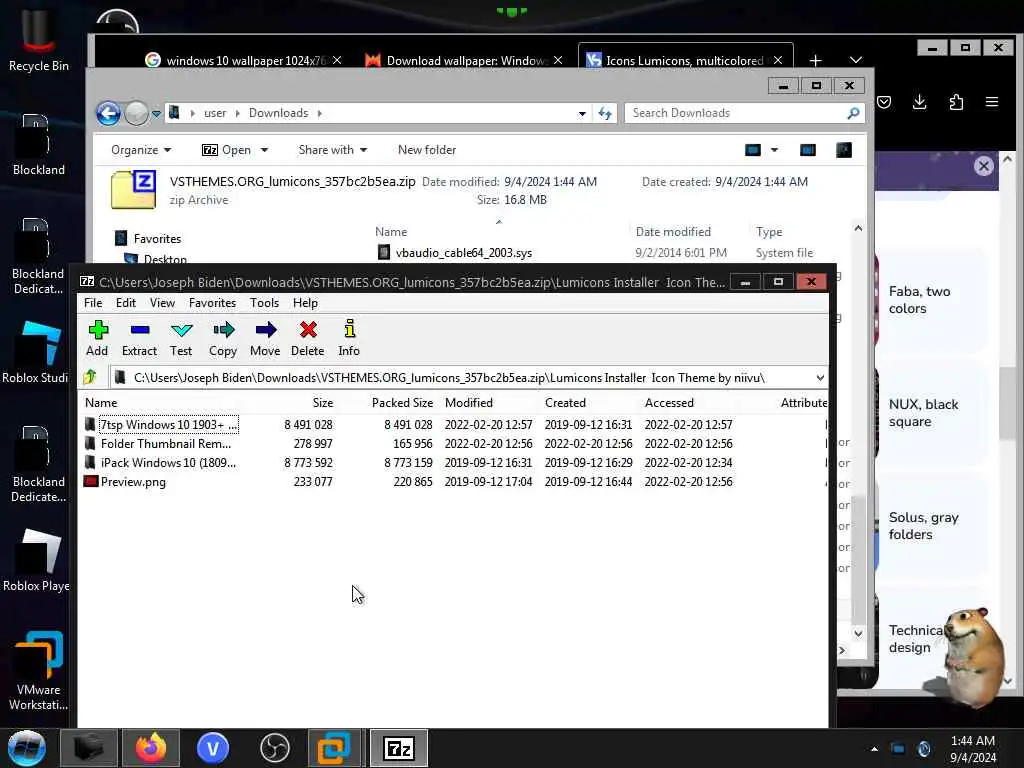This screenshot has height=768, width=1024.
Task: Open the browser downloads icon
Action: tap(920, 102)
